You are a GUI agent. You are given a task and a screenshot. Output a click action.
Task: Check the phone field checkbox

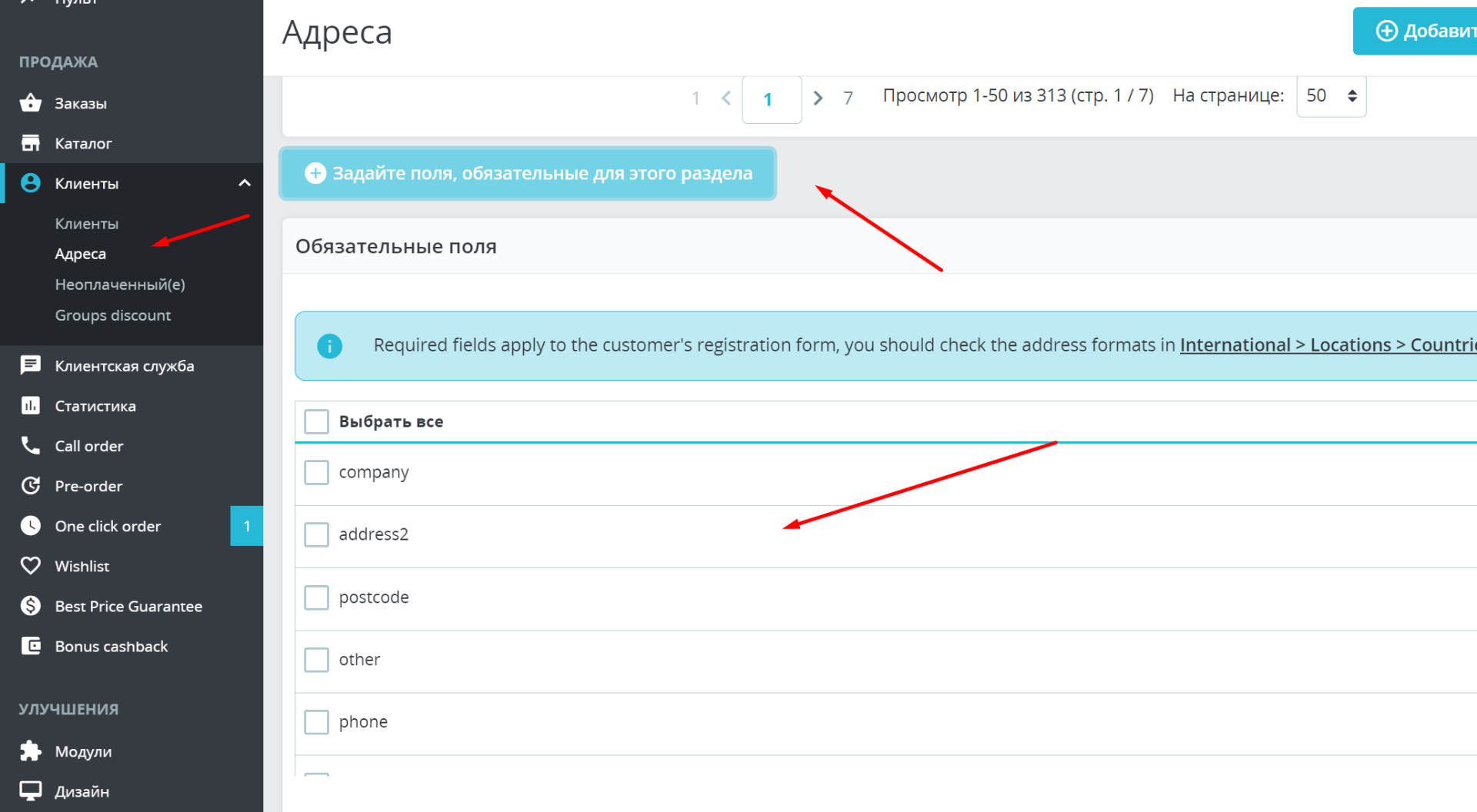[x=316, y=722]
